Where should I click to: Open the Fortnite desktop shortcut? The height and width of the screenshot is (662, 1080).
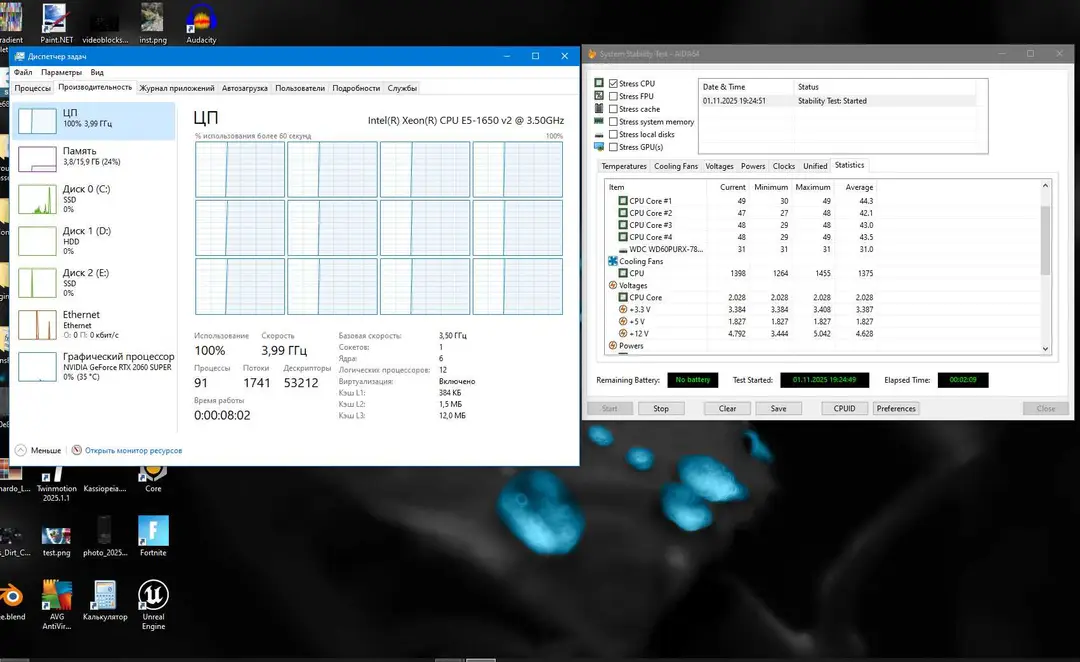[153, 536]
